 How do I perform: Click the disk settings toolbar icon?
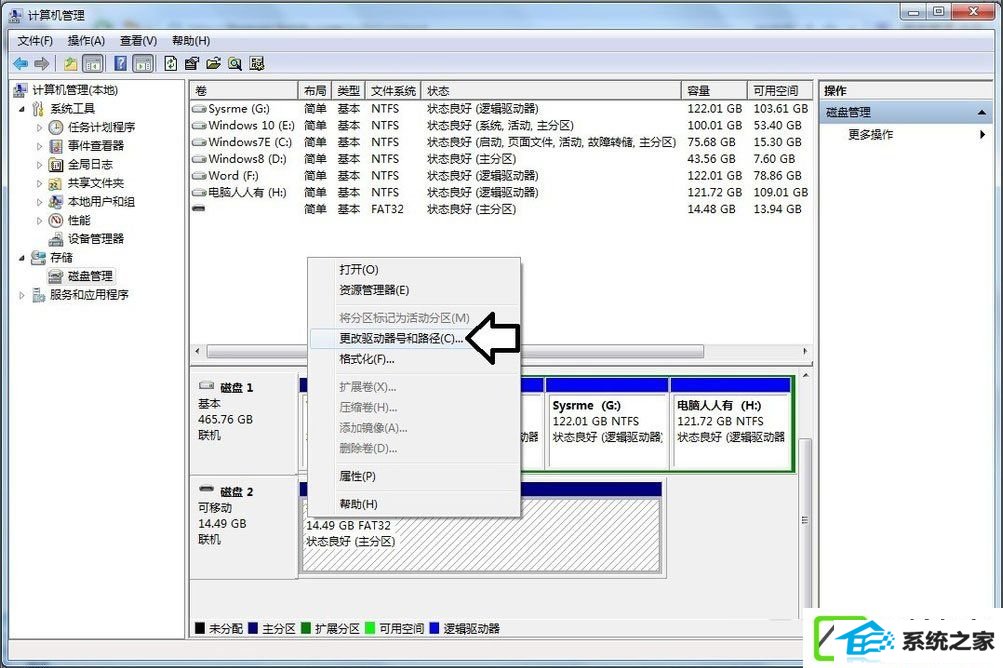click(x=257, y=63)
